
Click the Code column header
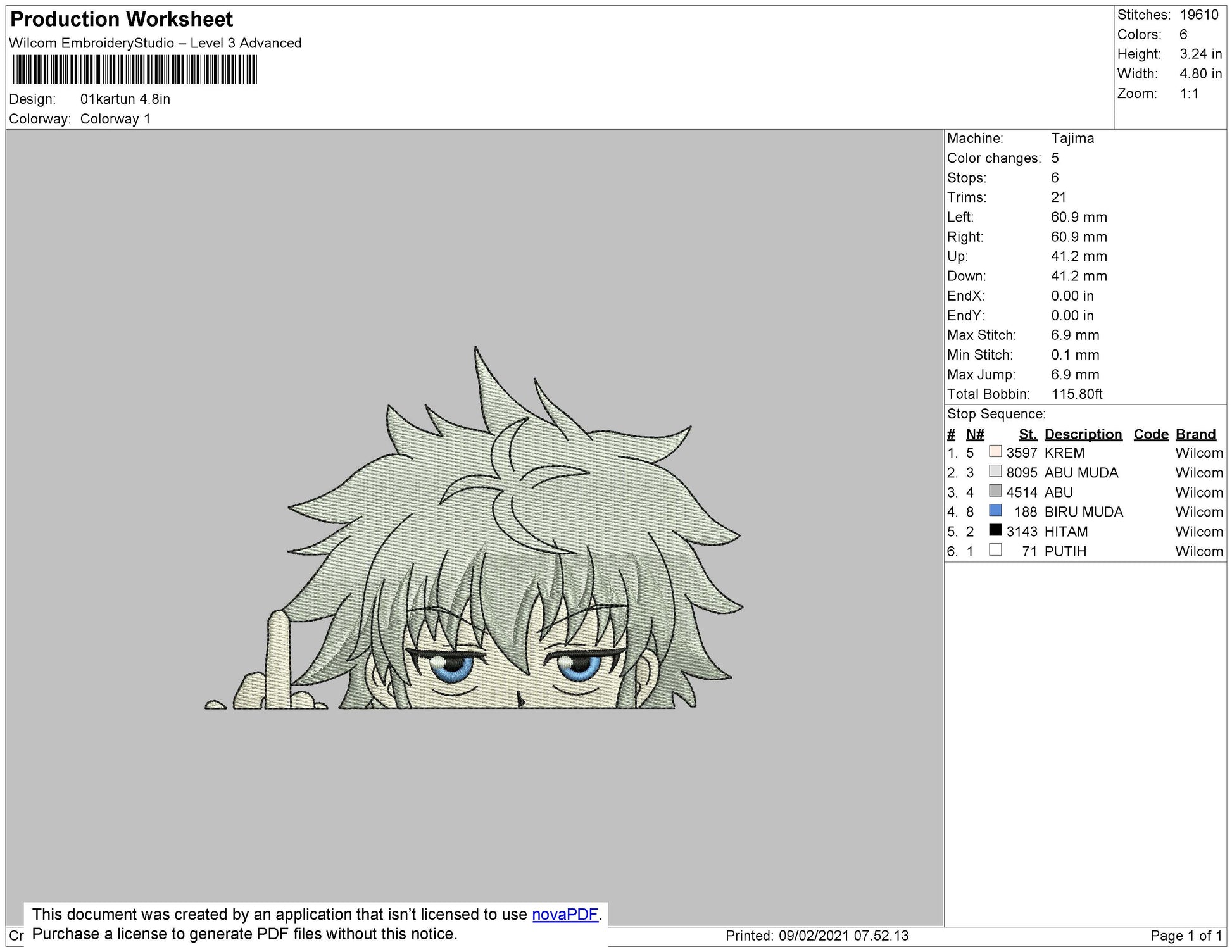(1151, 434)
